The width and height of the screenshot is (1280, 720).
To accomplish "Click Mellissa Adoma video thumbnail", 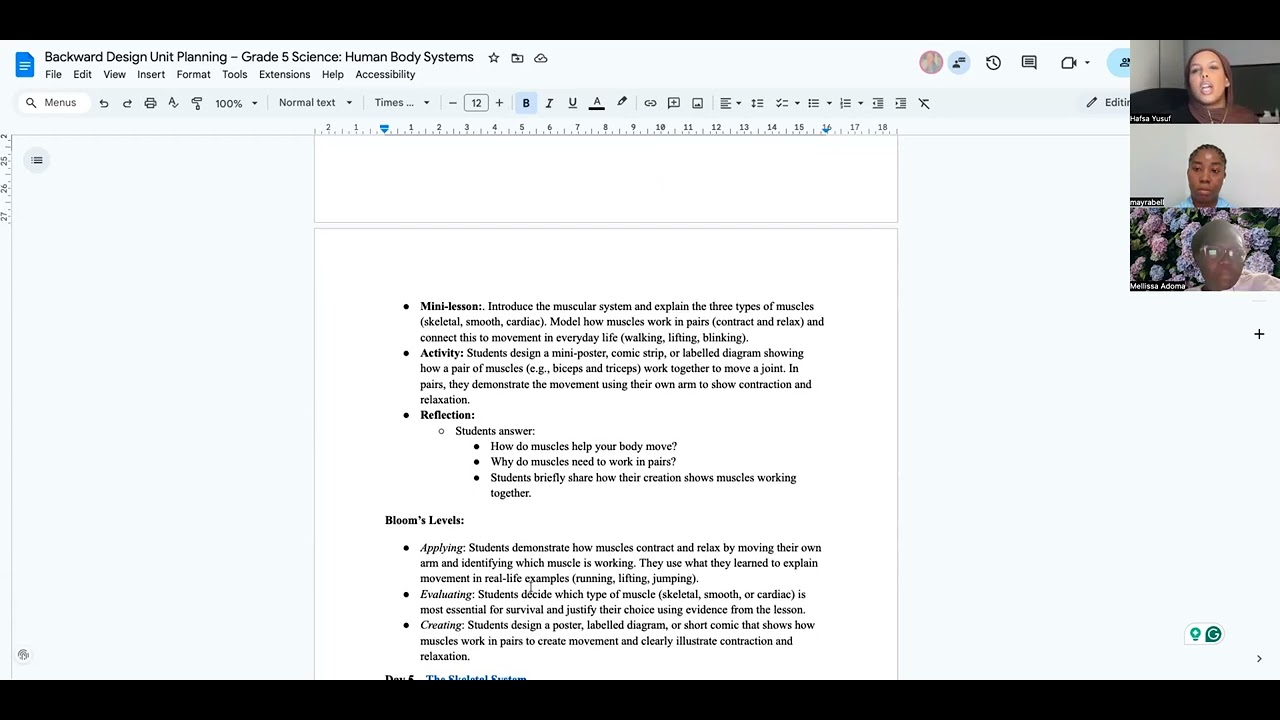I will 1205,250.
